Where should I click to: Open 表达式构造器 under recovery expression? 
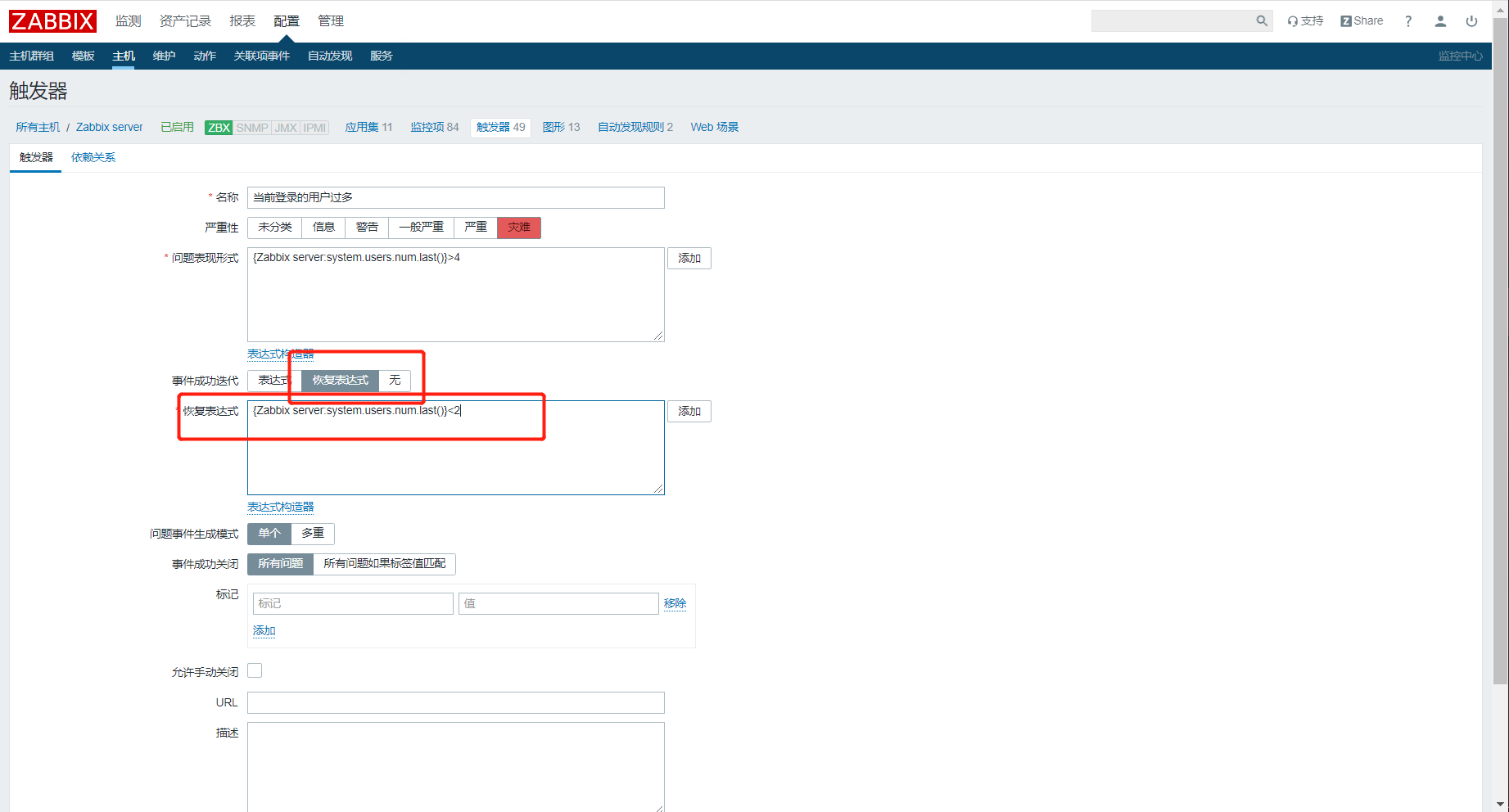(x=281, y=507)
